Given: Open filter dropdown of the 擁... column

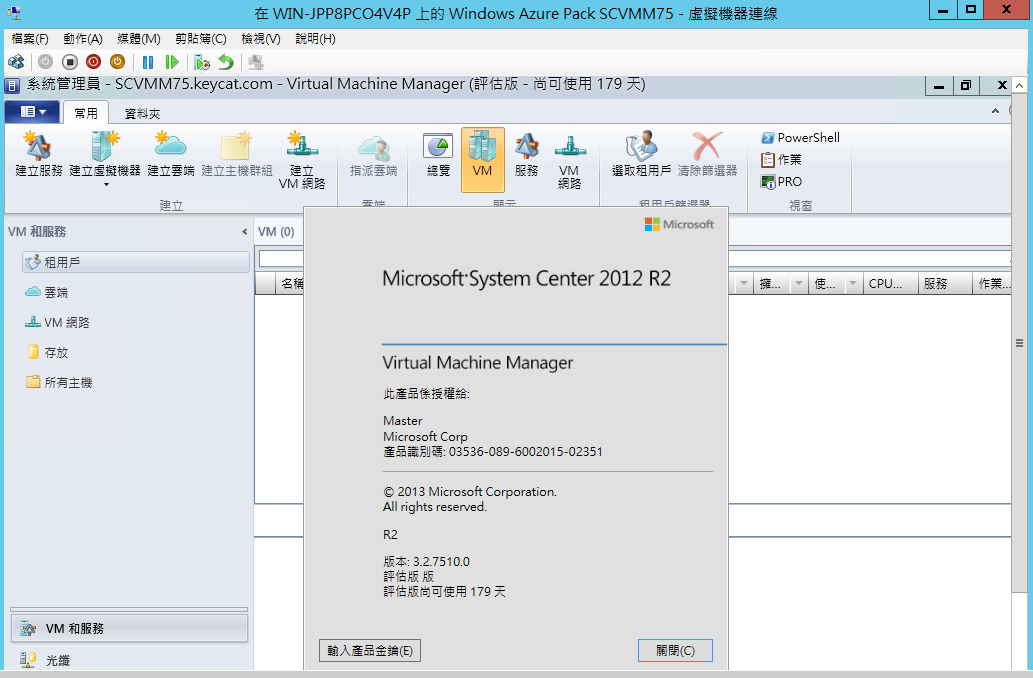Looking at the screenshot, I should click(x=798, y=284).
